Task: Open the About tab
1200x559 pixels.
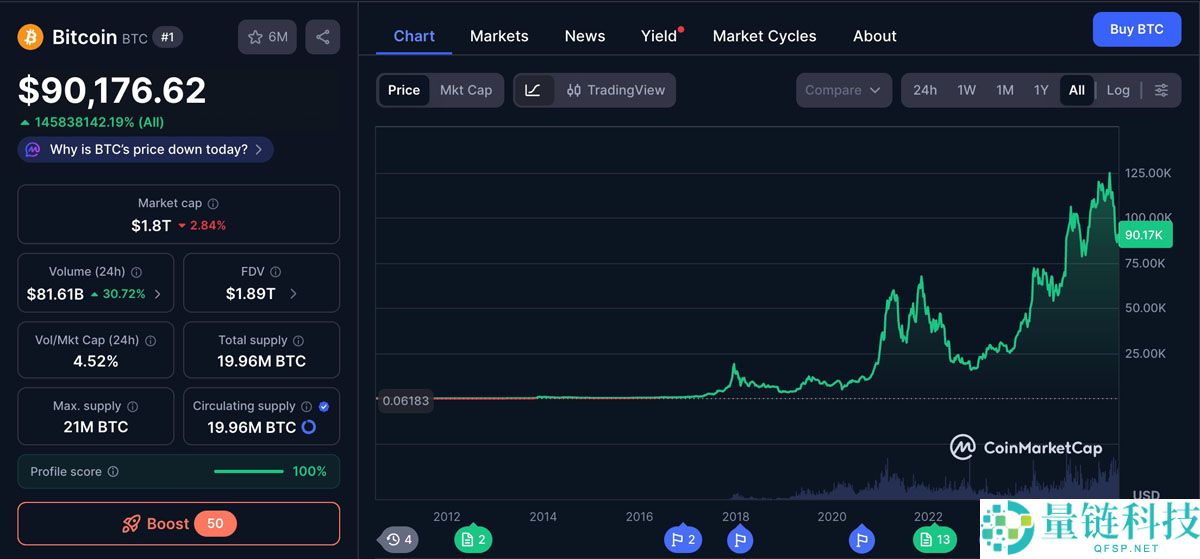Action: point(875,36)
